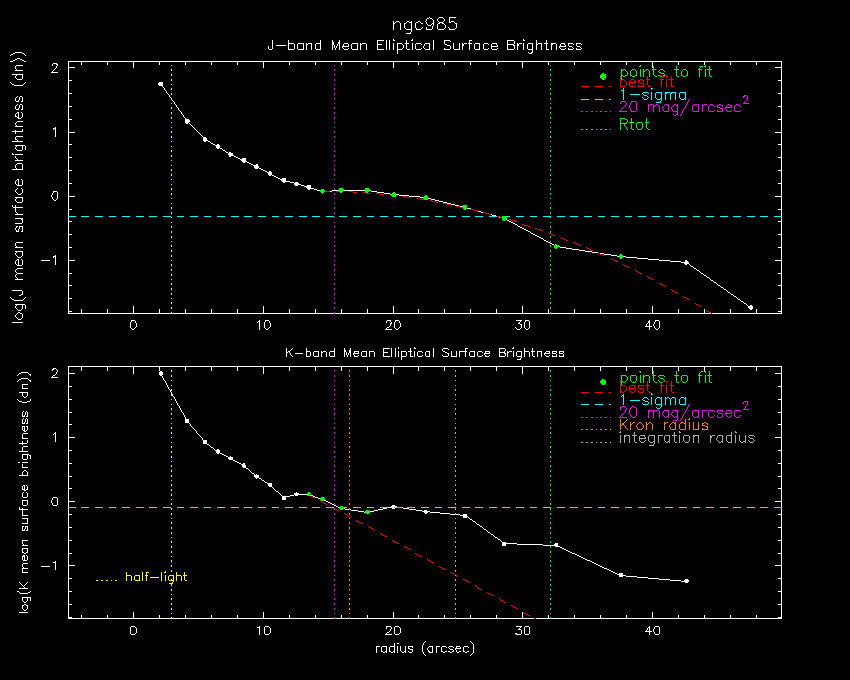Click the 'half-light' yellow label
The height and width of the screenshot is (680, 850).
click(156, 577)
